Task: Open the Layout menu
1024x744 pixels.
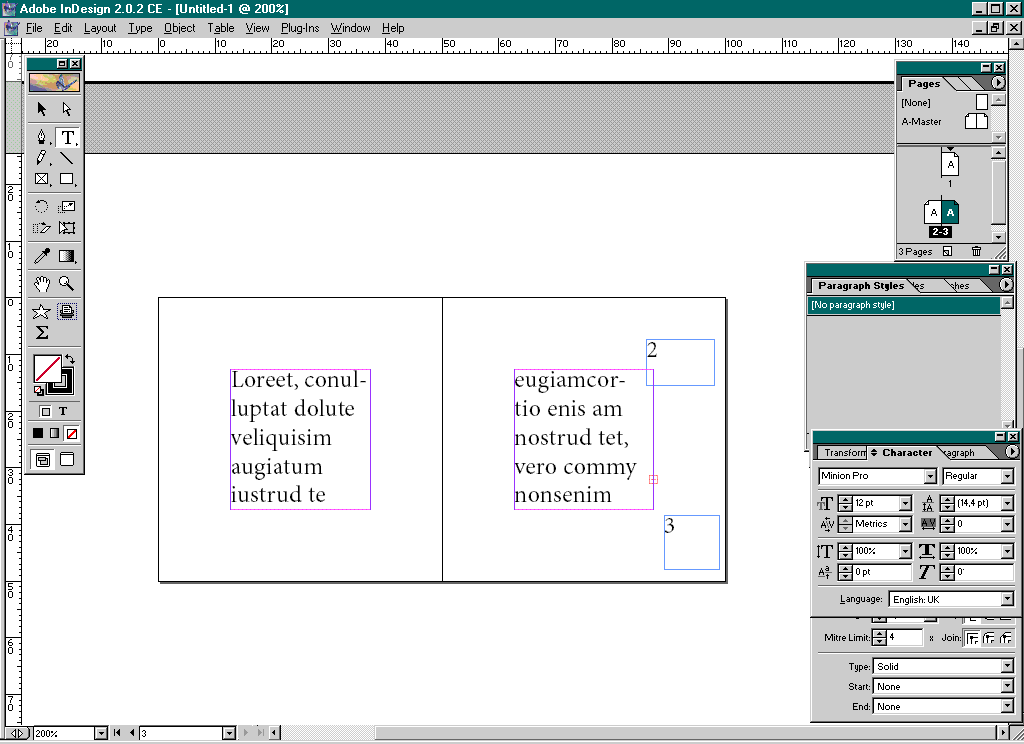Action: point(100,28)
